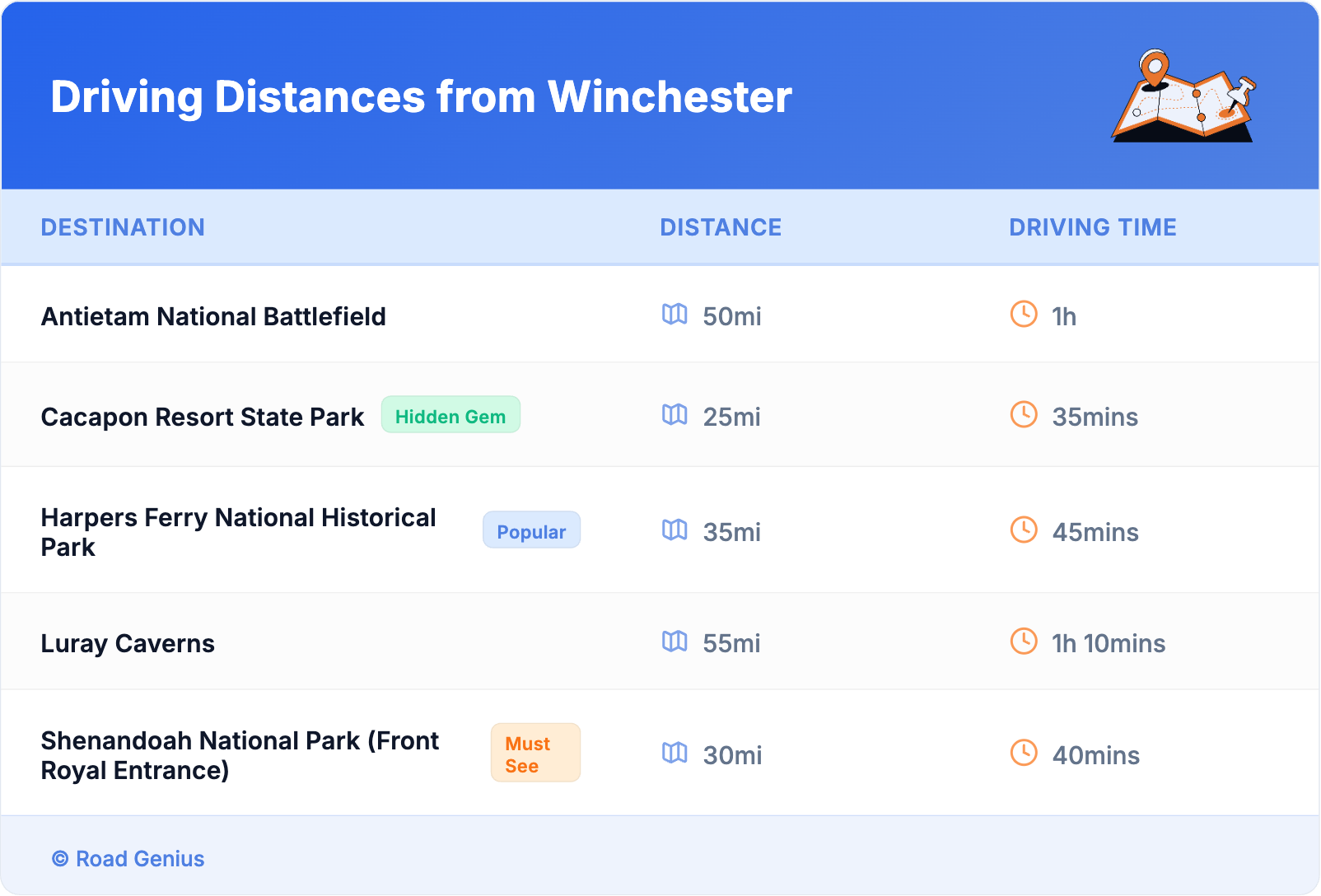Viewport: 1321px width, 896px height.
Task: Select the Luray Caverns destination row
Action: click(x=128, y=643)
